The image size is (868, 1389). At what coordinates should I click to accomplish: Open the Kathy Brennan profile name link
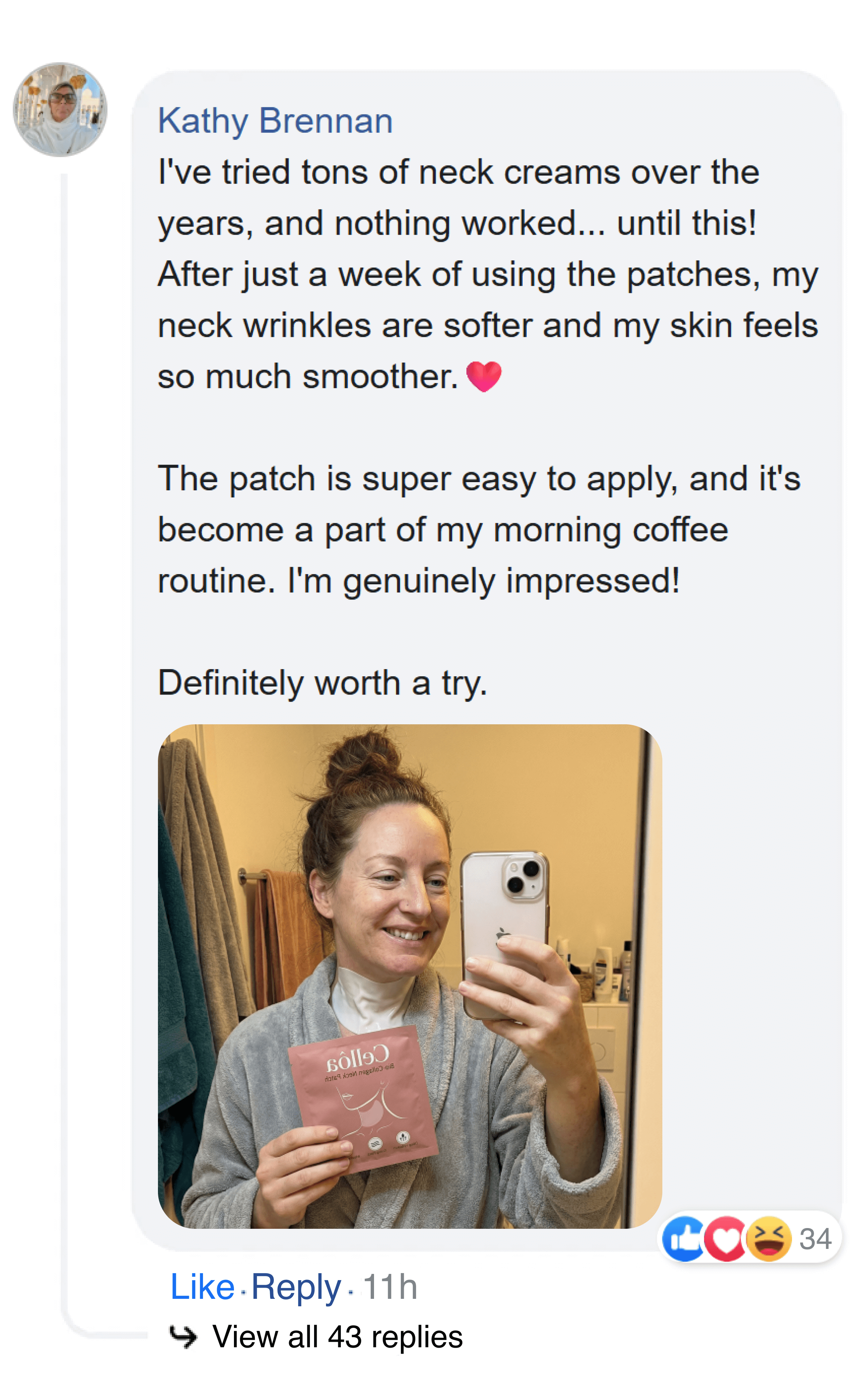pos(275,121)
